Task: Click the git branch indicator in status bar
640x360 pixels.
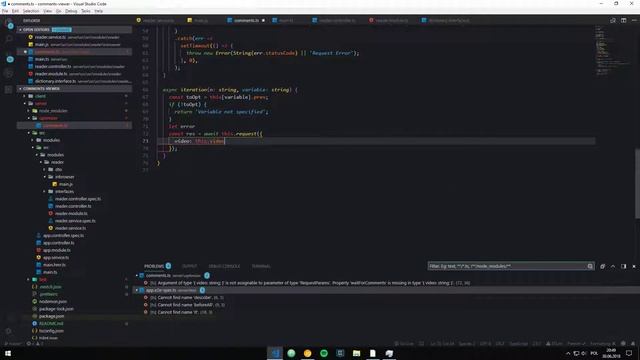Action: click(x=13, y=344)
